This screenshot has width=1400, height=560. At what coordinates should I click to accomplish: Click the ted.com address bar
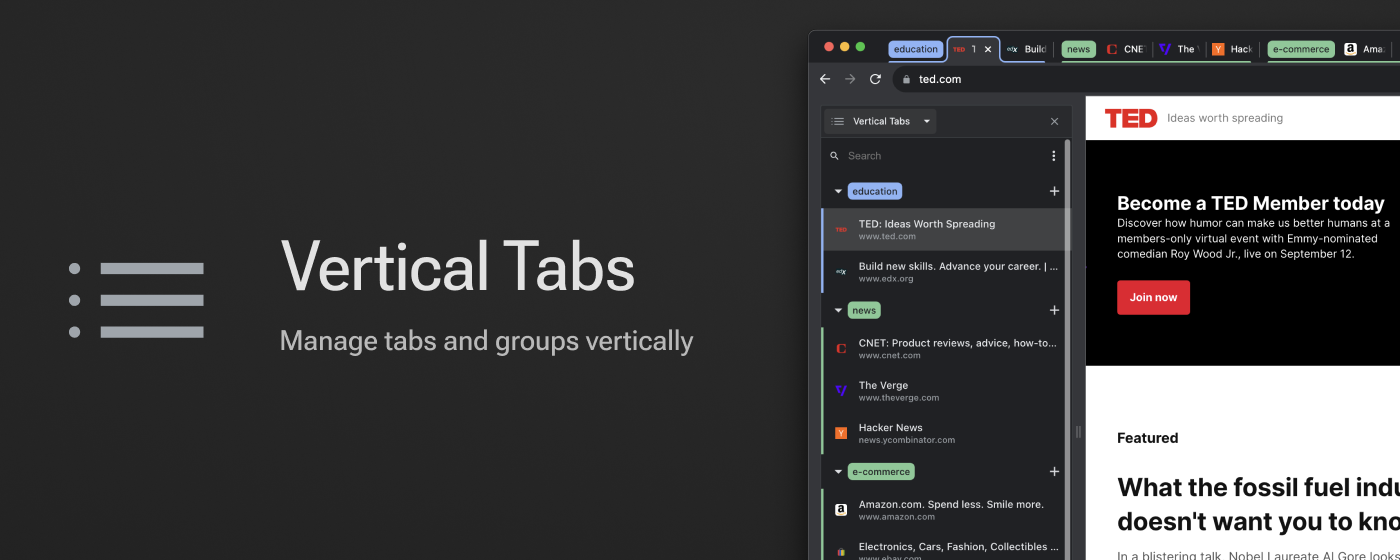click(x=1146, y=79)
